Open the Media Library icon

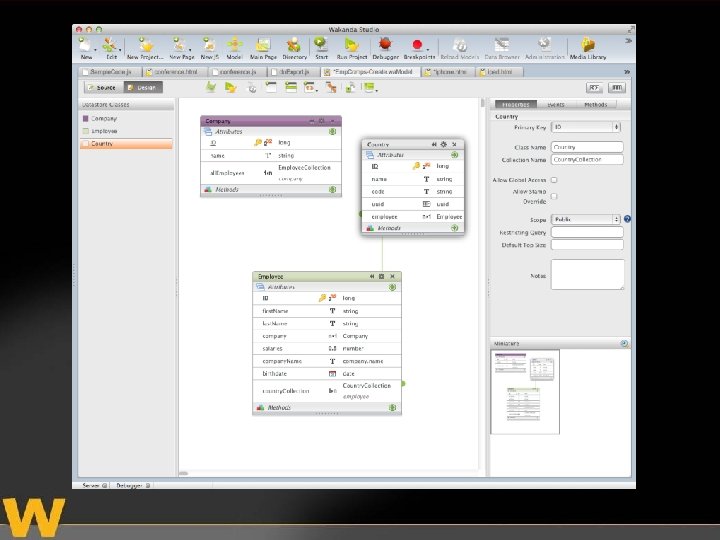point(588,45)
